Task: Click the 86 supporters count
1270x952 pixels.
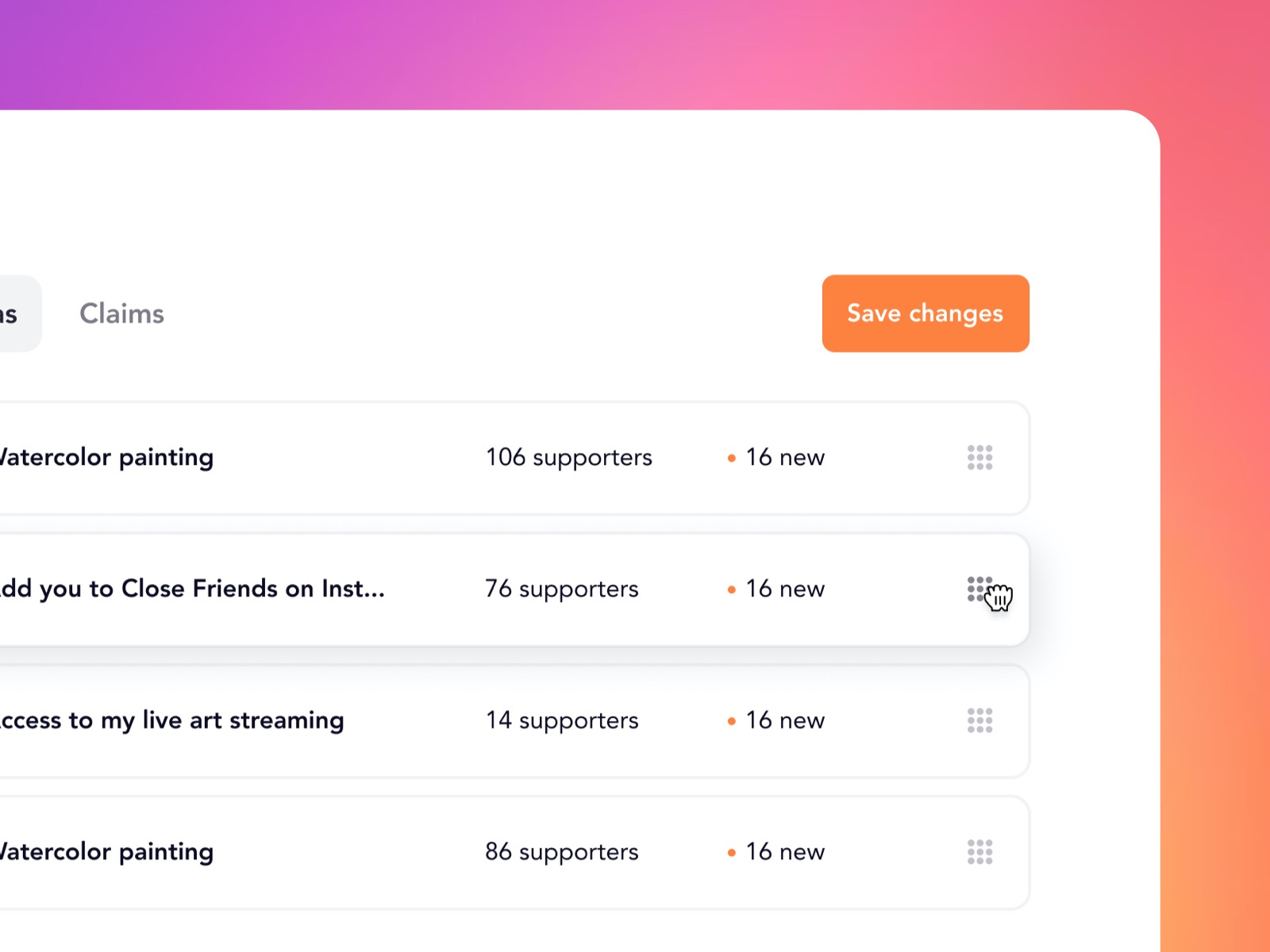Action: pos(561,852)
